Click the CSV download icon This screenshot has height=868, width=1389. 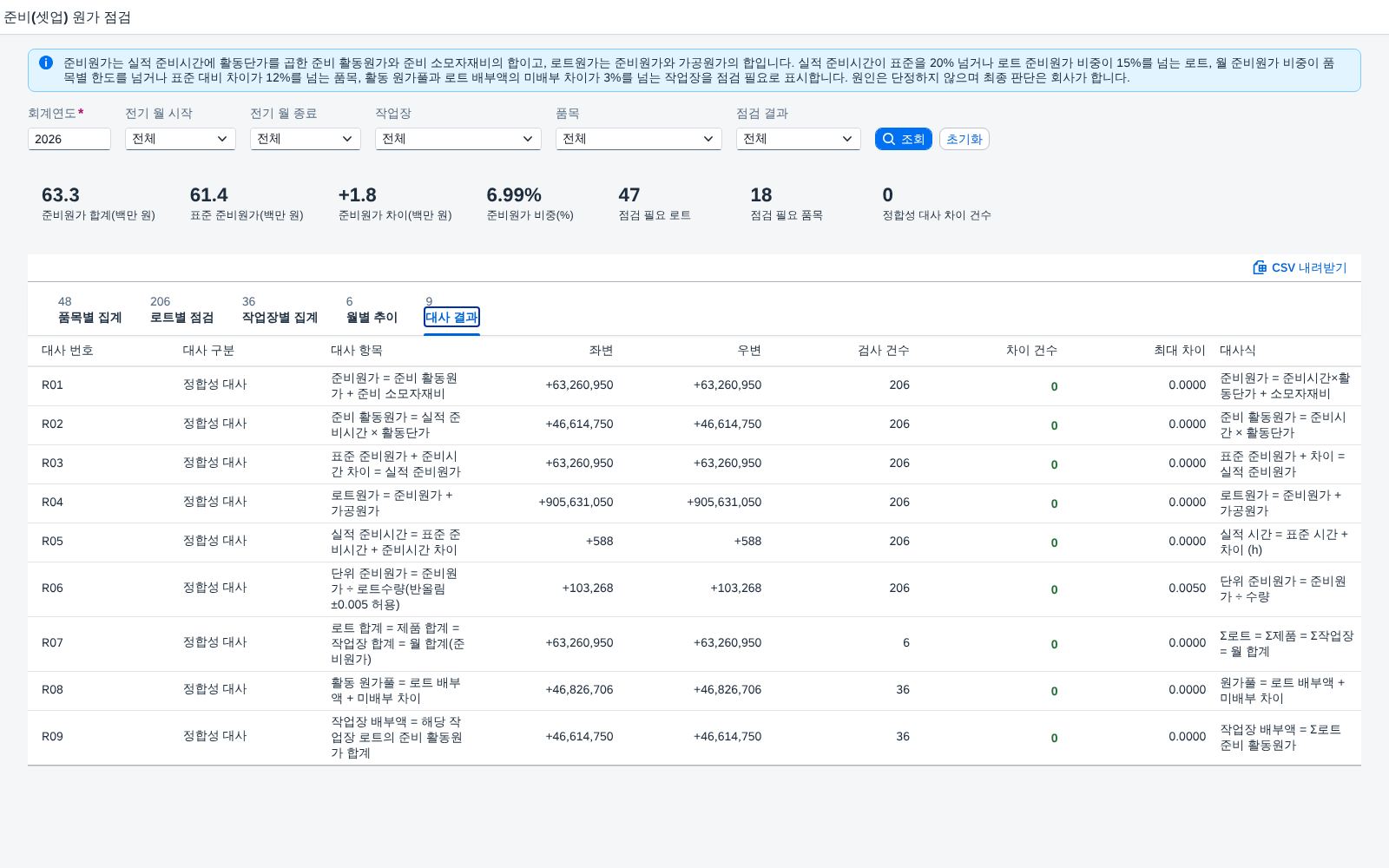(1260, 267)
